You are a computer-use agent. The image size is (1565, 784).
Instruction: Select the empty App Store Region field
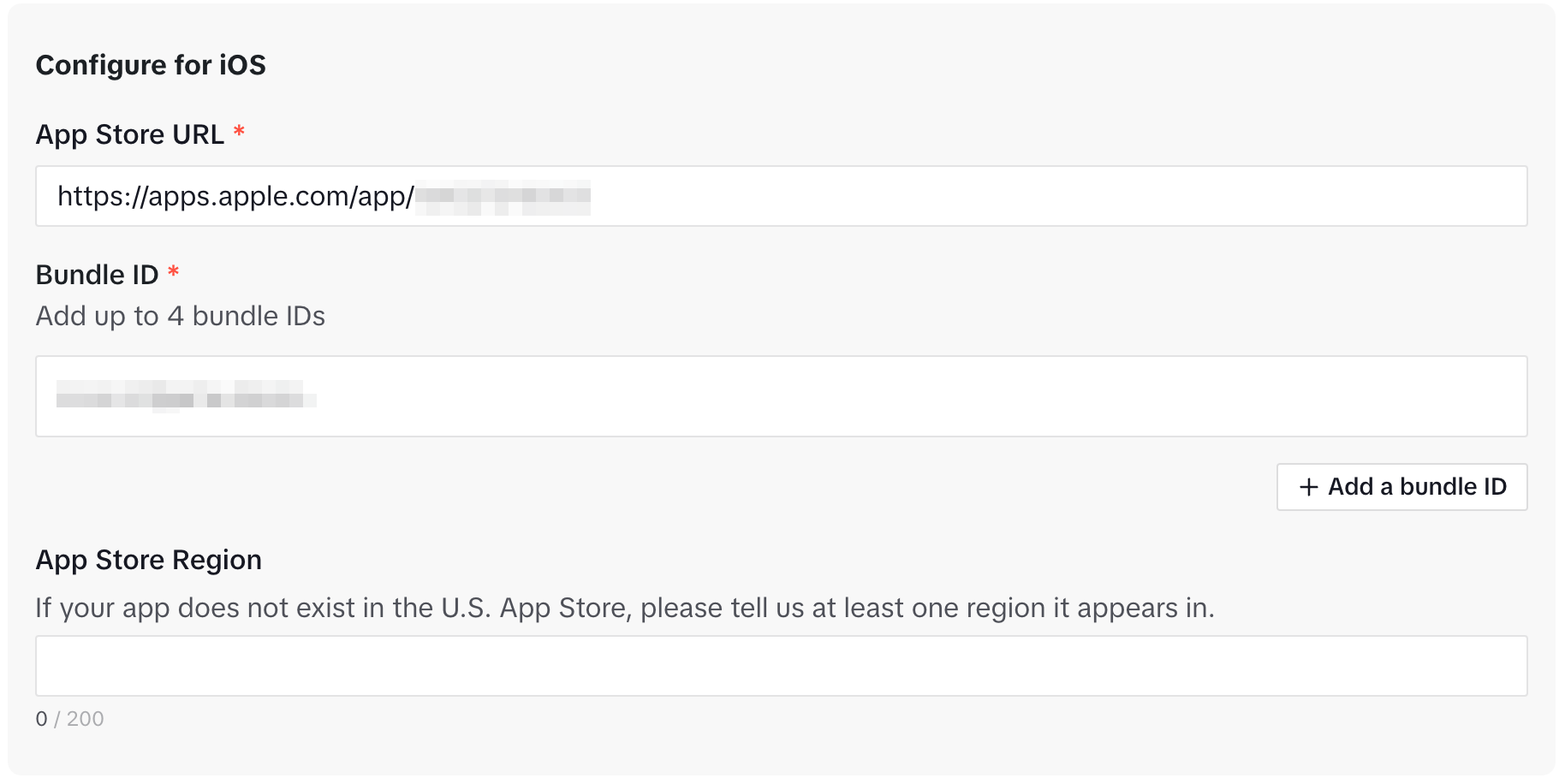coord(781,666)
